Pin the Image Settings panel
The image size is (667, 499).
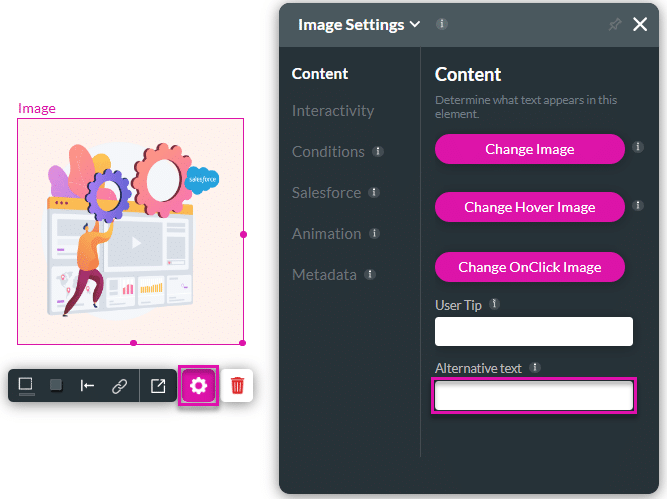[614, 24]
